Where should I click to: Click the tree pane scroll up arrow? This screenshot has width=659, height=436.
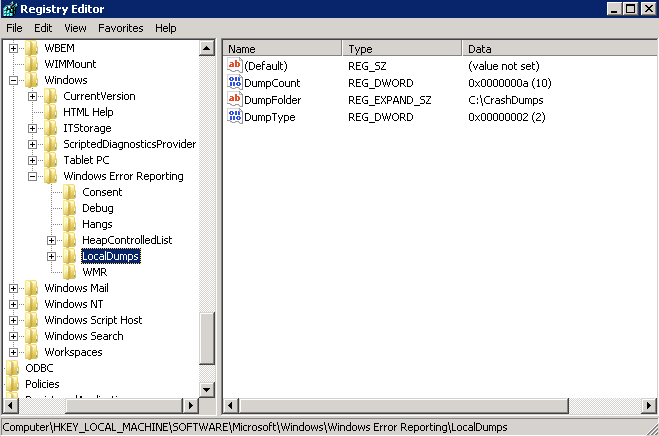[208, 48]
